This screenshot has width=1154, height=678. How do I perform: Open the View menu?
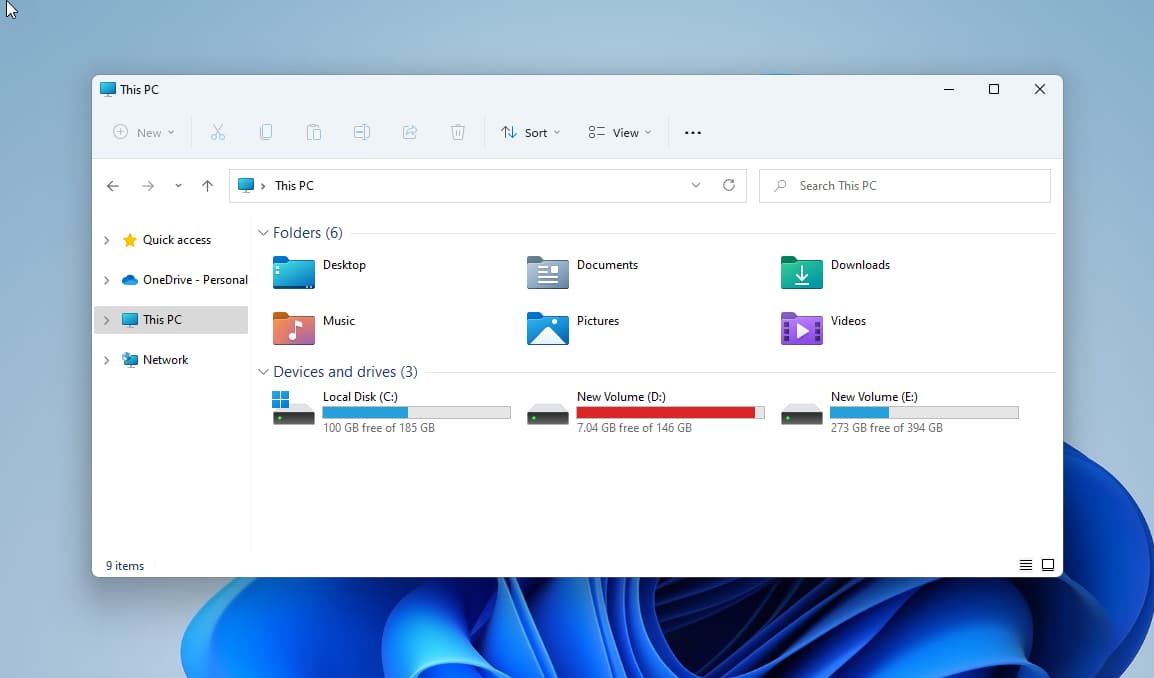click(x=619, y=131)
